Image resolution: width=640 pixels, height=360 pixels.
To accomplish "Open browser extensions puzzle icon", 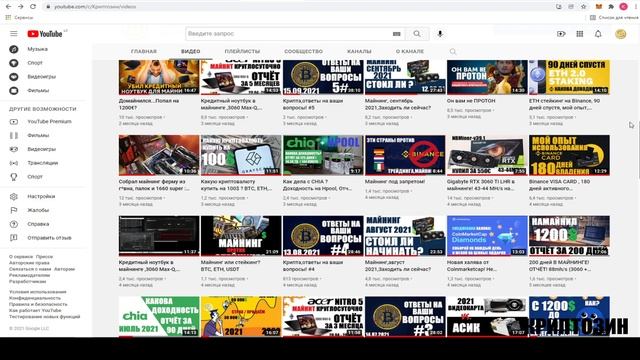I will [x=611, y=7].
